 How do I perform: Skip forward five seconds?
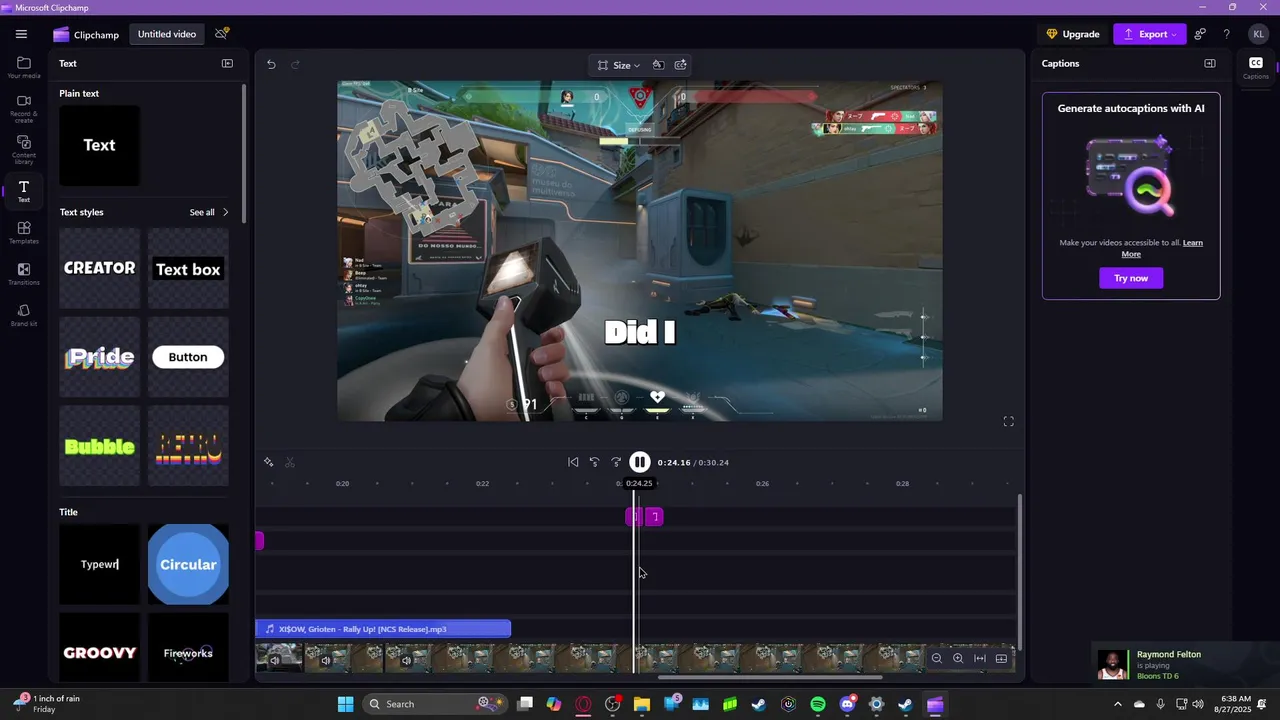(x=616, y=462)
